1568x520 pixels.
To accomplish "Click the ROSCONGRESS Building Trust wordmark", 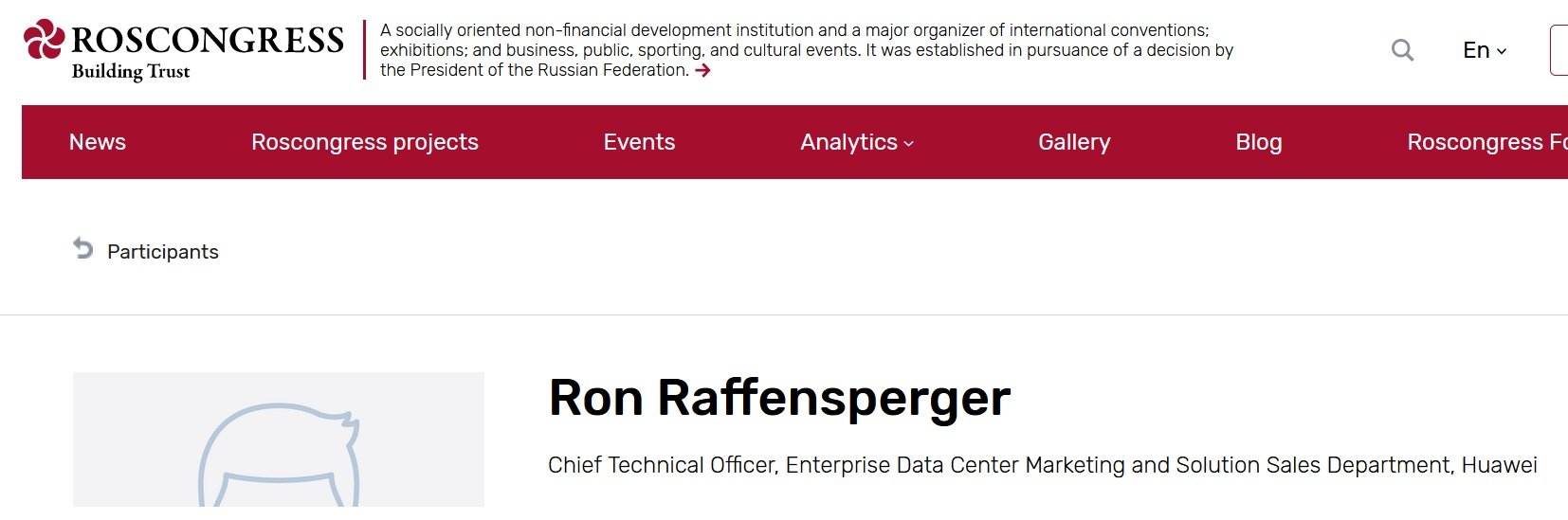I will point(207,50).
